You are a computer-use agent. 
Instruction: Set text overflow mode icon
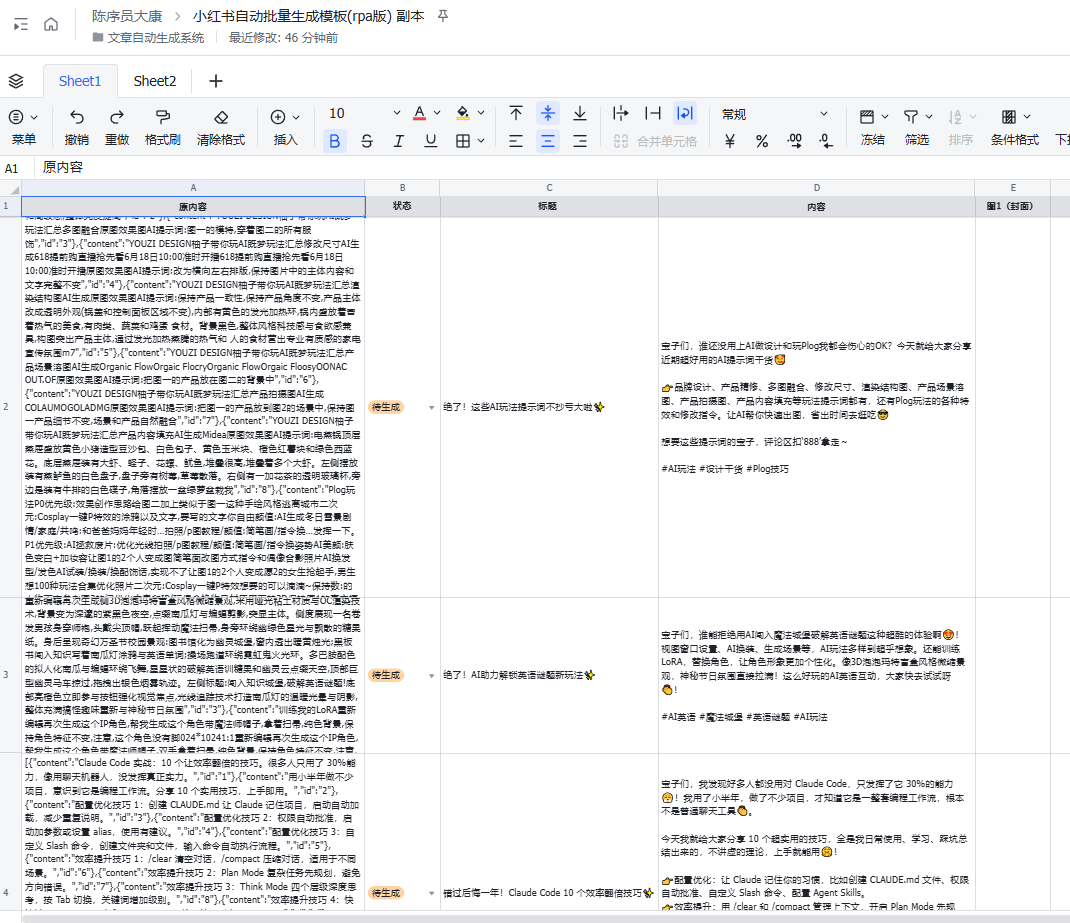coord(620,113)
